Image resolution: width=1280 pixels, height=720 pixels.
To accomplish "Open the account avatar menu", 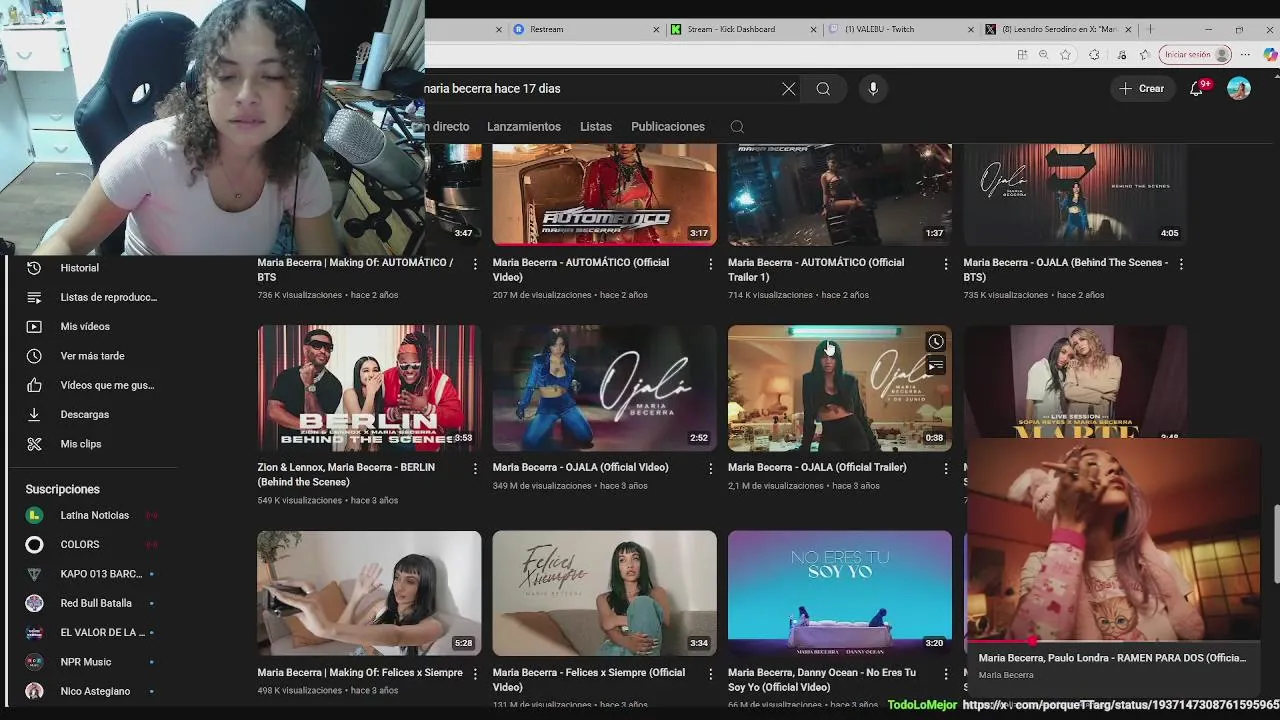I will click(x=1239, y=89).
